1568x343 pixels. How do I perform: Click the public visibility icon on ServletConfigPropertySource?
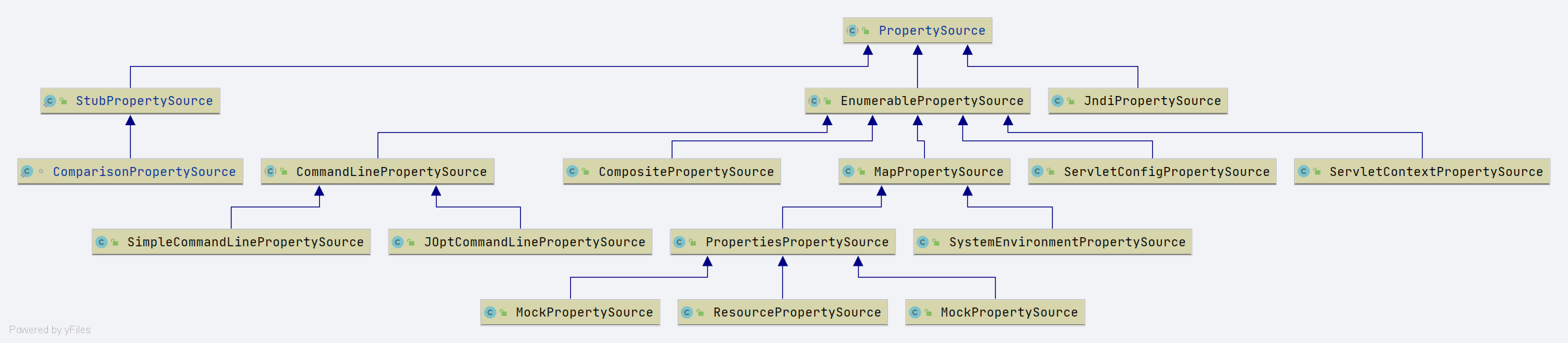pos(1051,172)
